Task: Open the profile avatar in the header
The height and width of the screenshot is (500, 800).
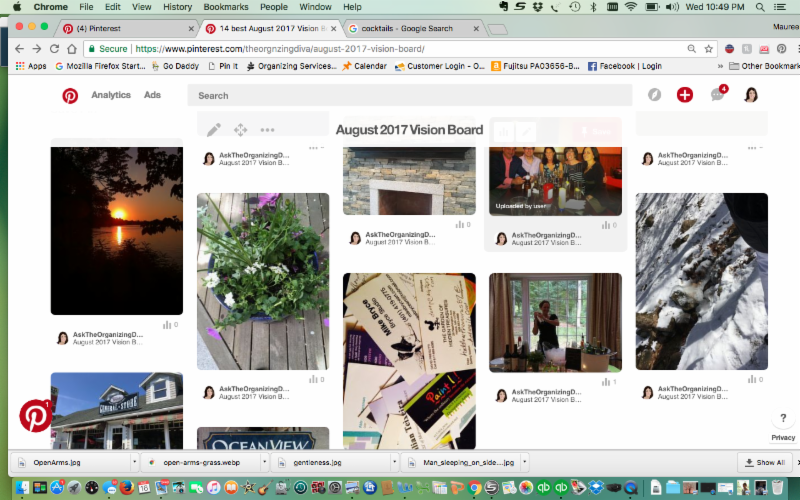Action: (x=751, y=95)
